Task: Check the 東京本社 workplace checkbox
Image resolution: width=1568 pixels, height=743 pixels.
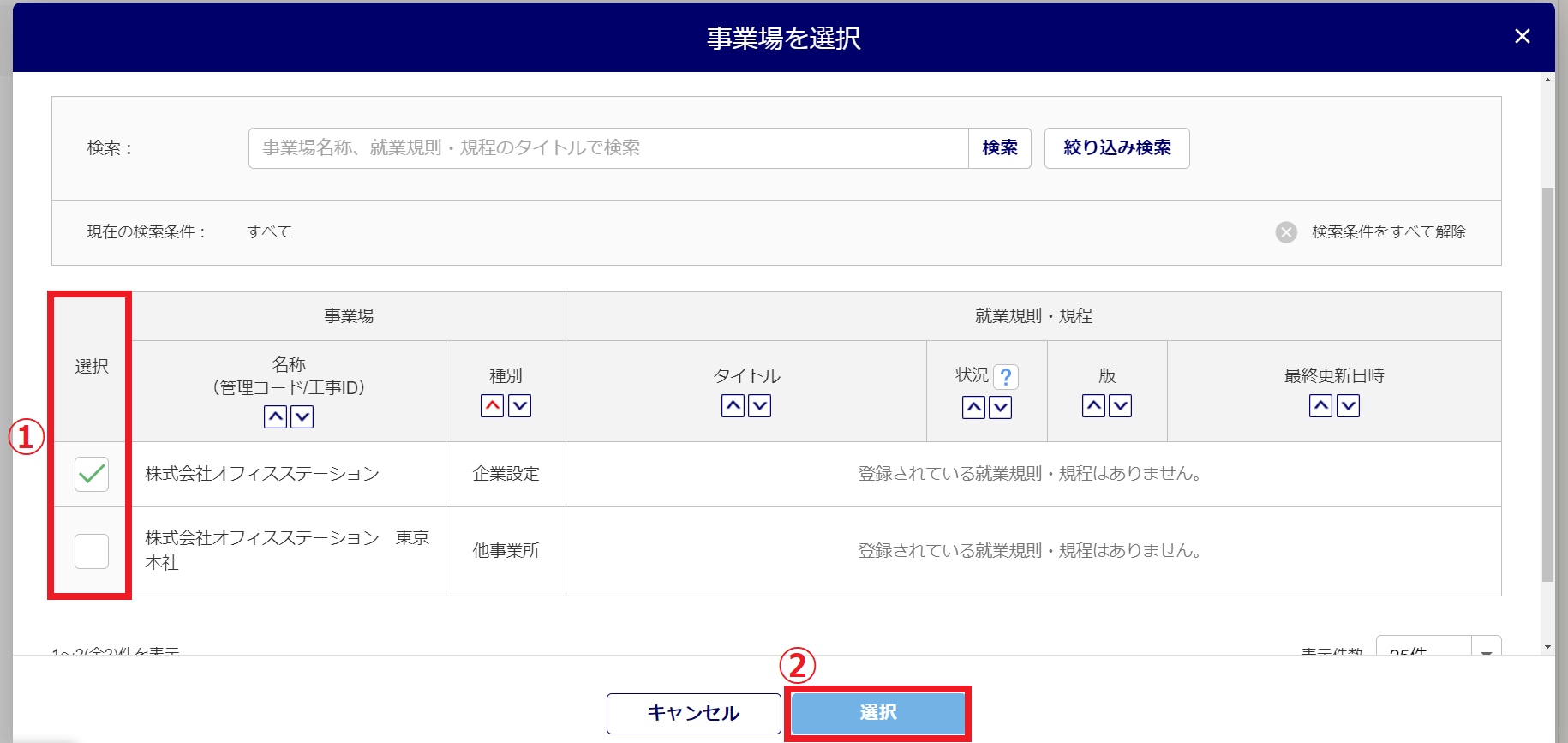Action: (x=92, y=551)
